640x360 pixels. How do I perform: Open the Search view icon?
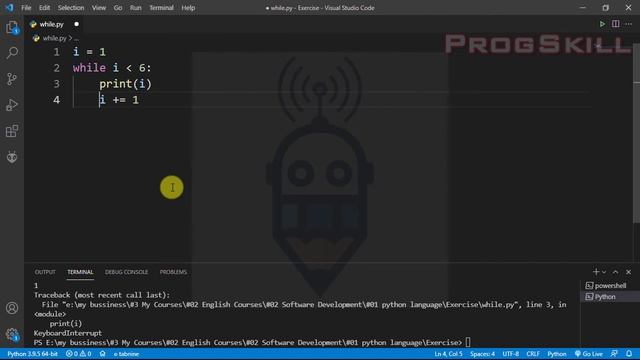(x=12, y=53)
